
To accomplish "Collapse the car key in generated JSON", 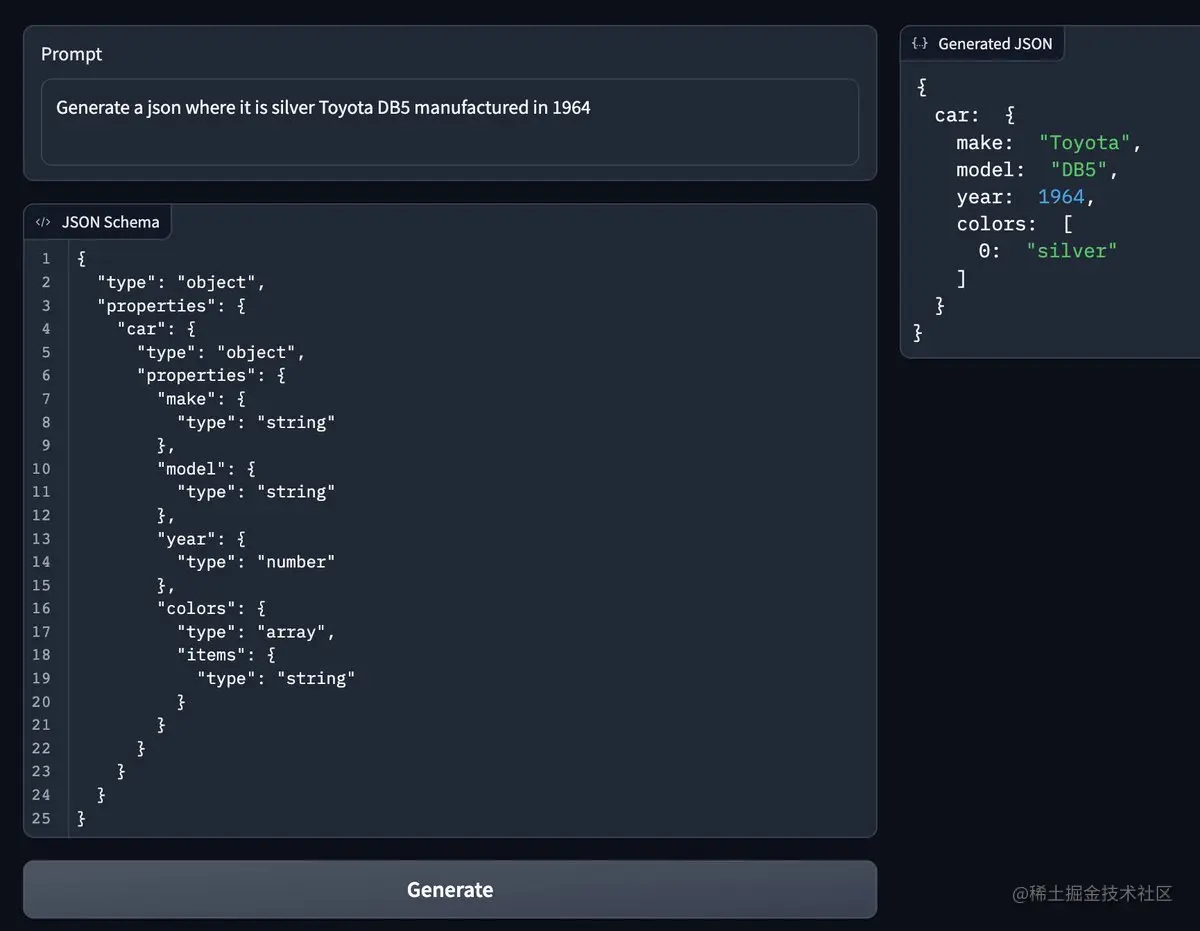I will 956,116.
